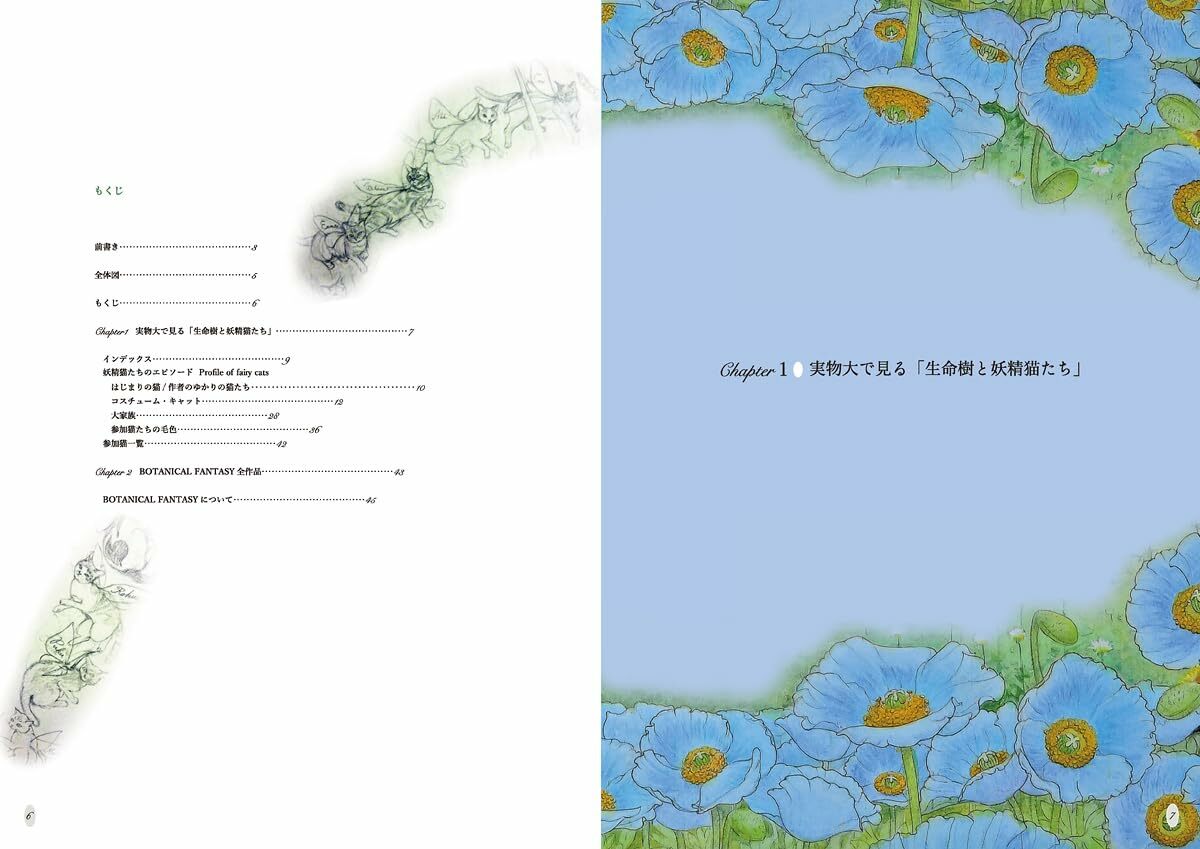Viewport: 1200px width, 849px height.
Task: Click the 大家族 contents entry
Action: 194,415
